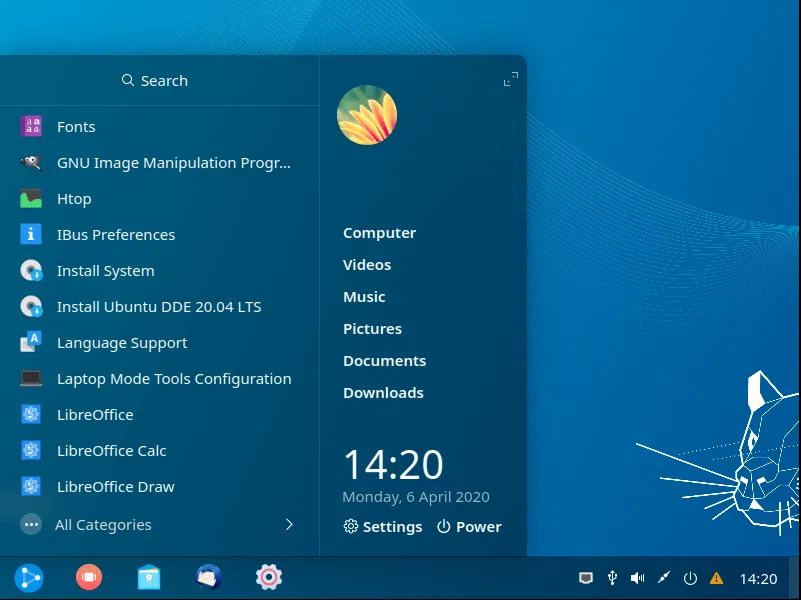This screenshot has width=801, height=600.
Task: Open the Downloads folder
Action: (x=383, y=393)
